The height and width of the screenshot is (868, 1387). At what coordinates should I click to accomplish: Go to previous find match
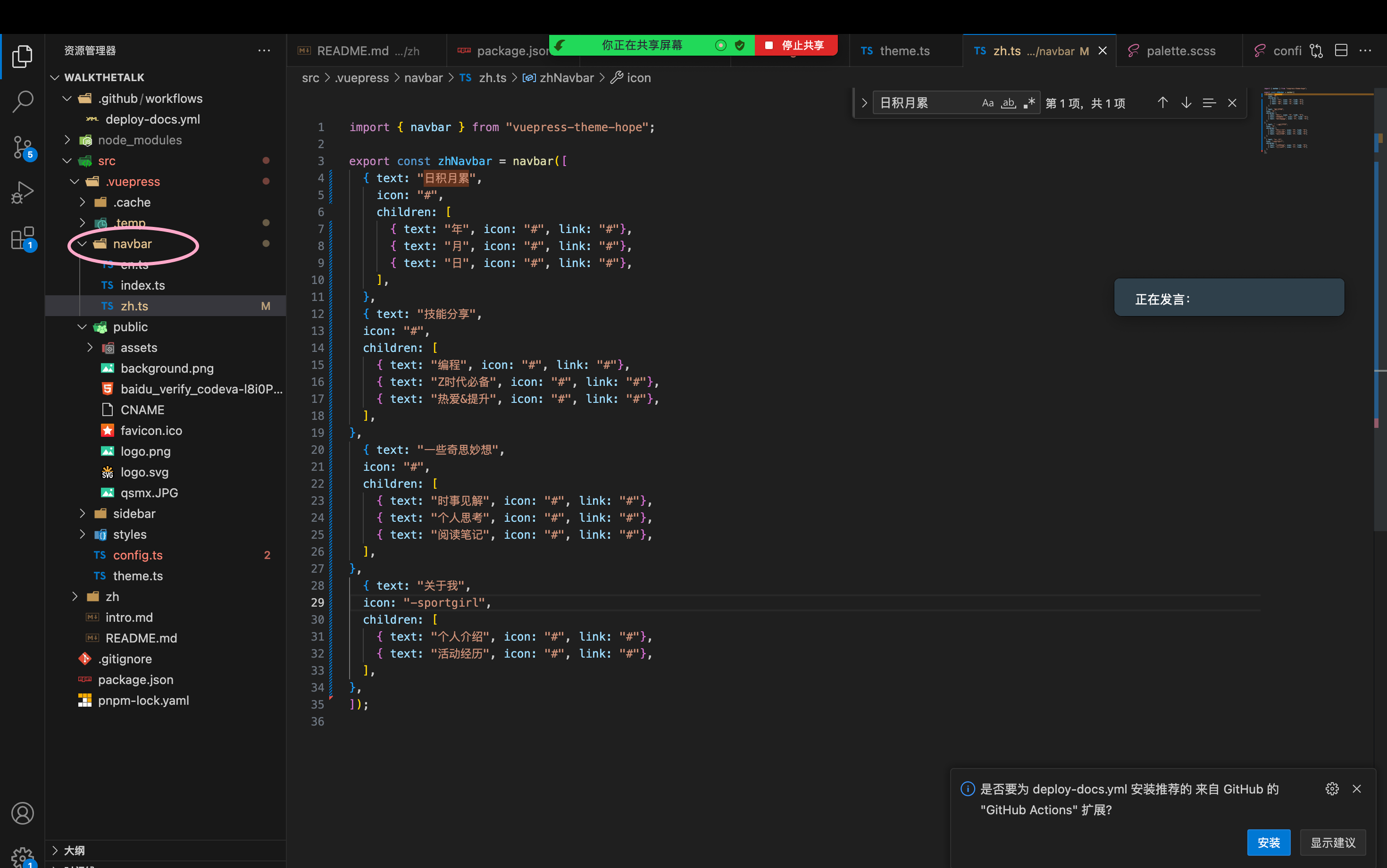click(1162, 103)
